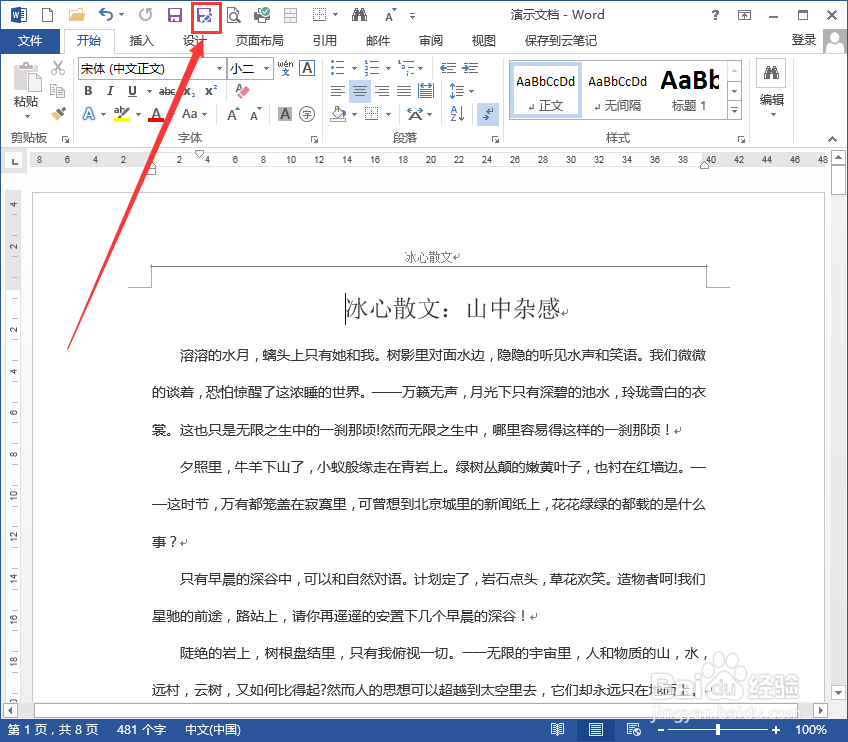
Task: Open the paste options dropdown under 粘贴
Action: click(27, 116)
